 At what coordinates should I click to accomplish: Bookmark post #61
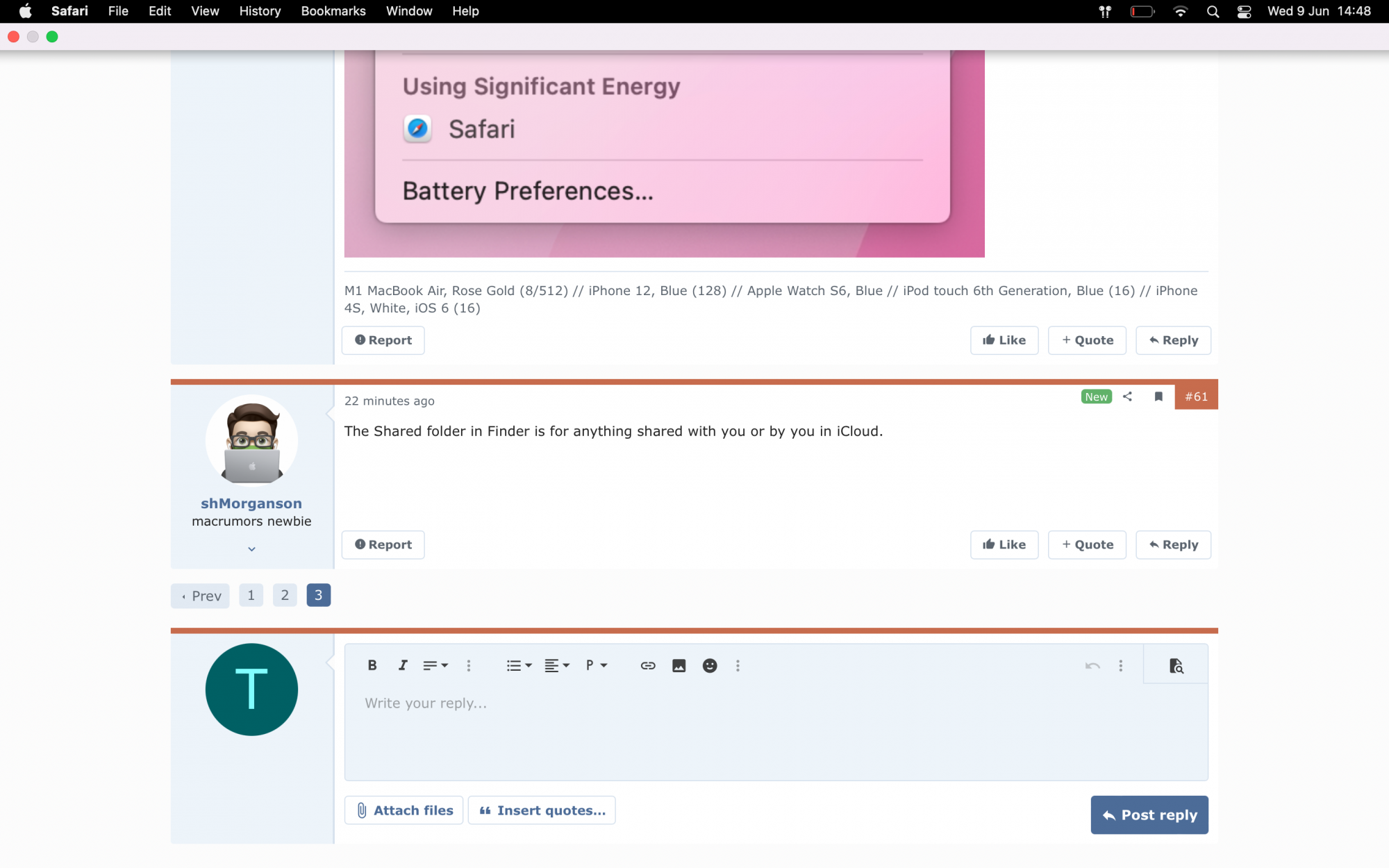(x=1158, y=397)
